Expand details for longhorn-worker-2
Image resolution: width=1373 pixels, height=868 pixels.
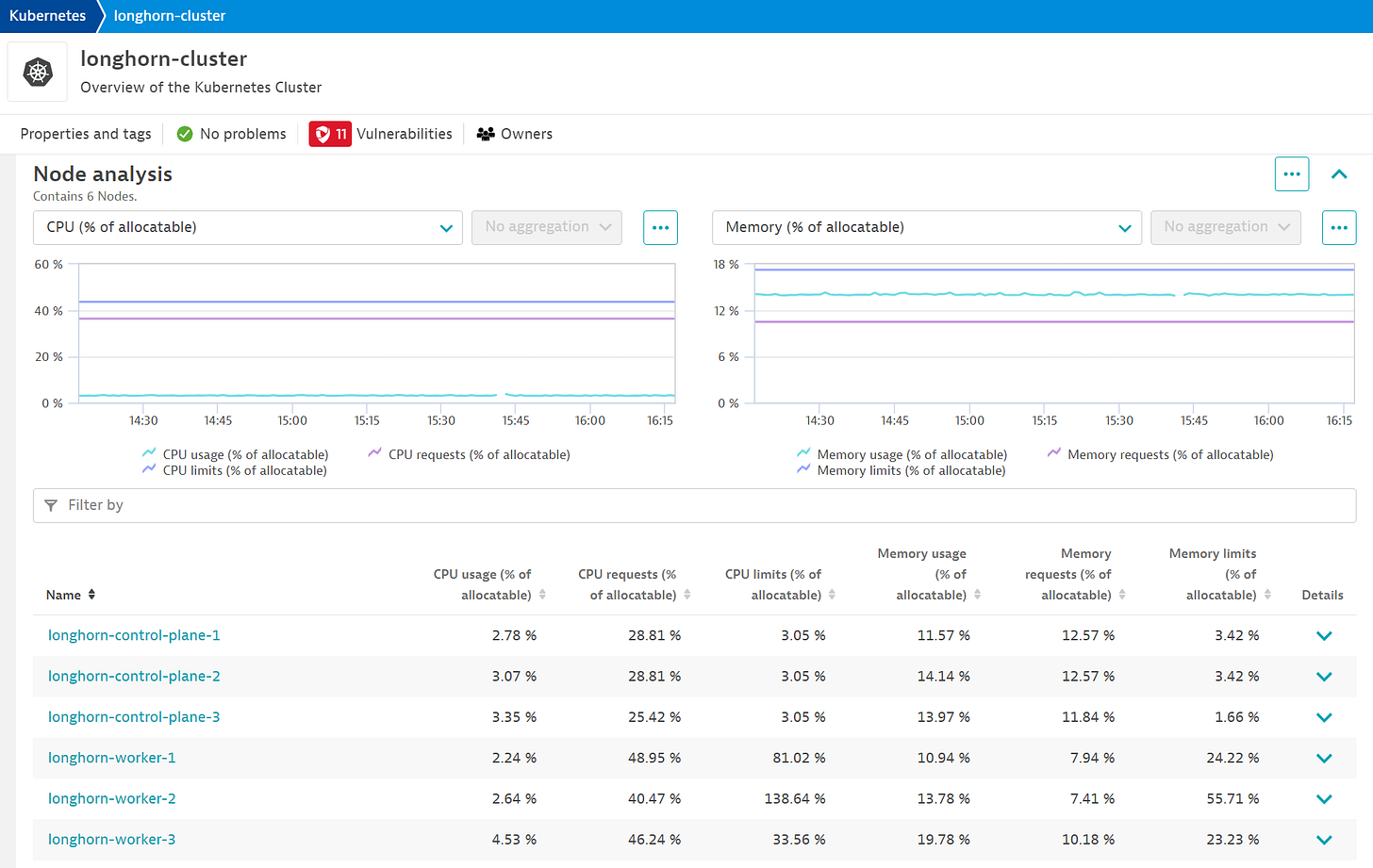point(1324,799)
